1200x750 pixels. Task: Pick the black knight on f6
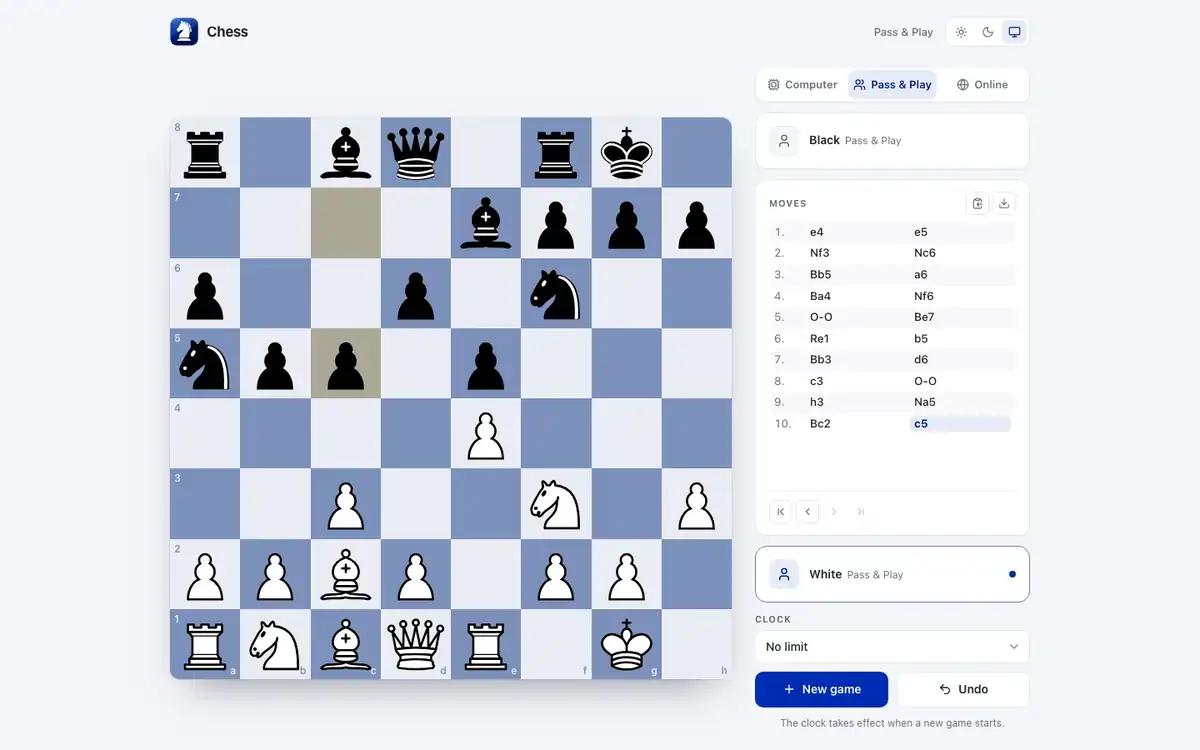(x=556, y=294)
